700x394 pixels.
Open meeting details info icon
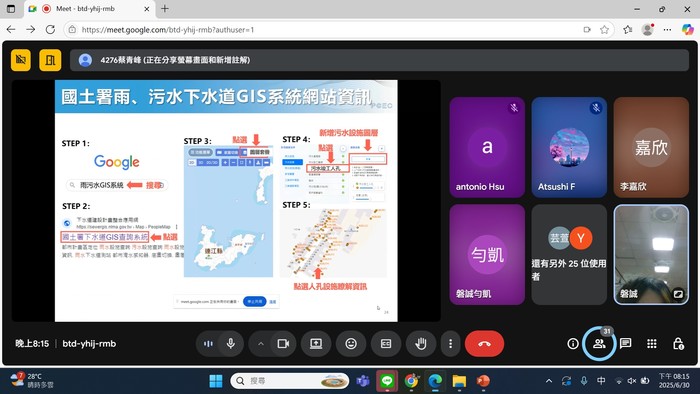pos(573,344)
